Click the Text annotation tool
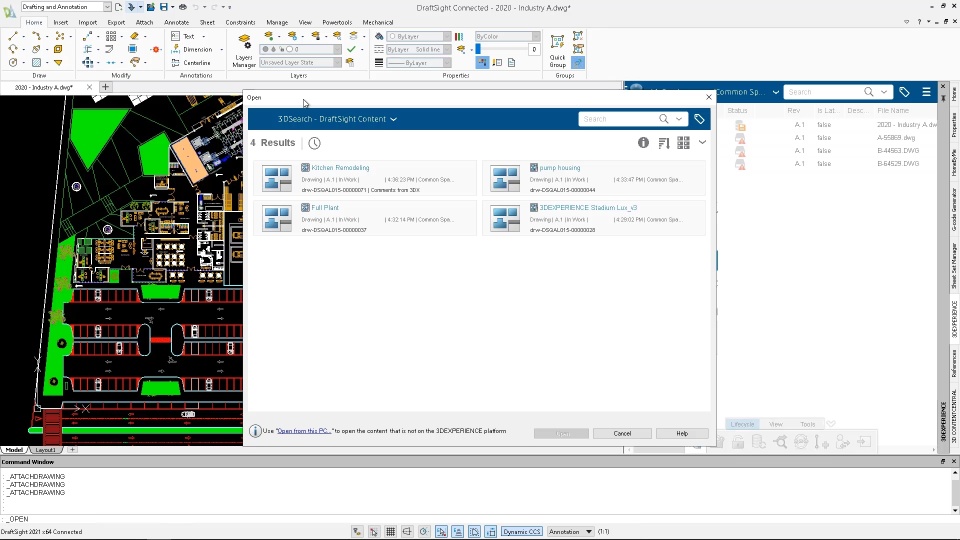This screenshot has height=540, width=960. (183, 36)
